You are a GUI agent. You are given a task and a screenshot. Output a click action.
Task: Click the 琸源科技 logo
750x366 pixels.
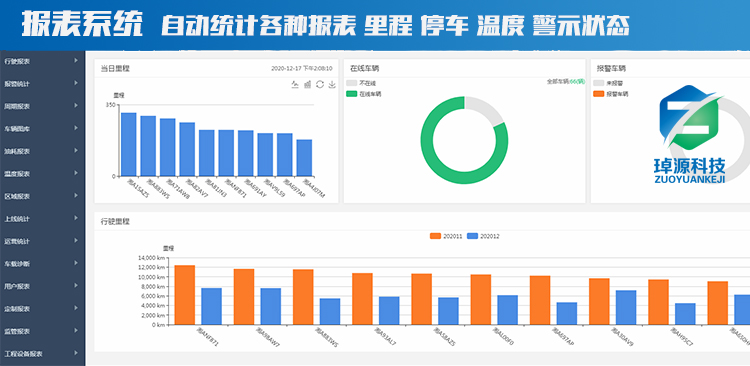[x=689, y=134]
